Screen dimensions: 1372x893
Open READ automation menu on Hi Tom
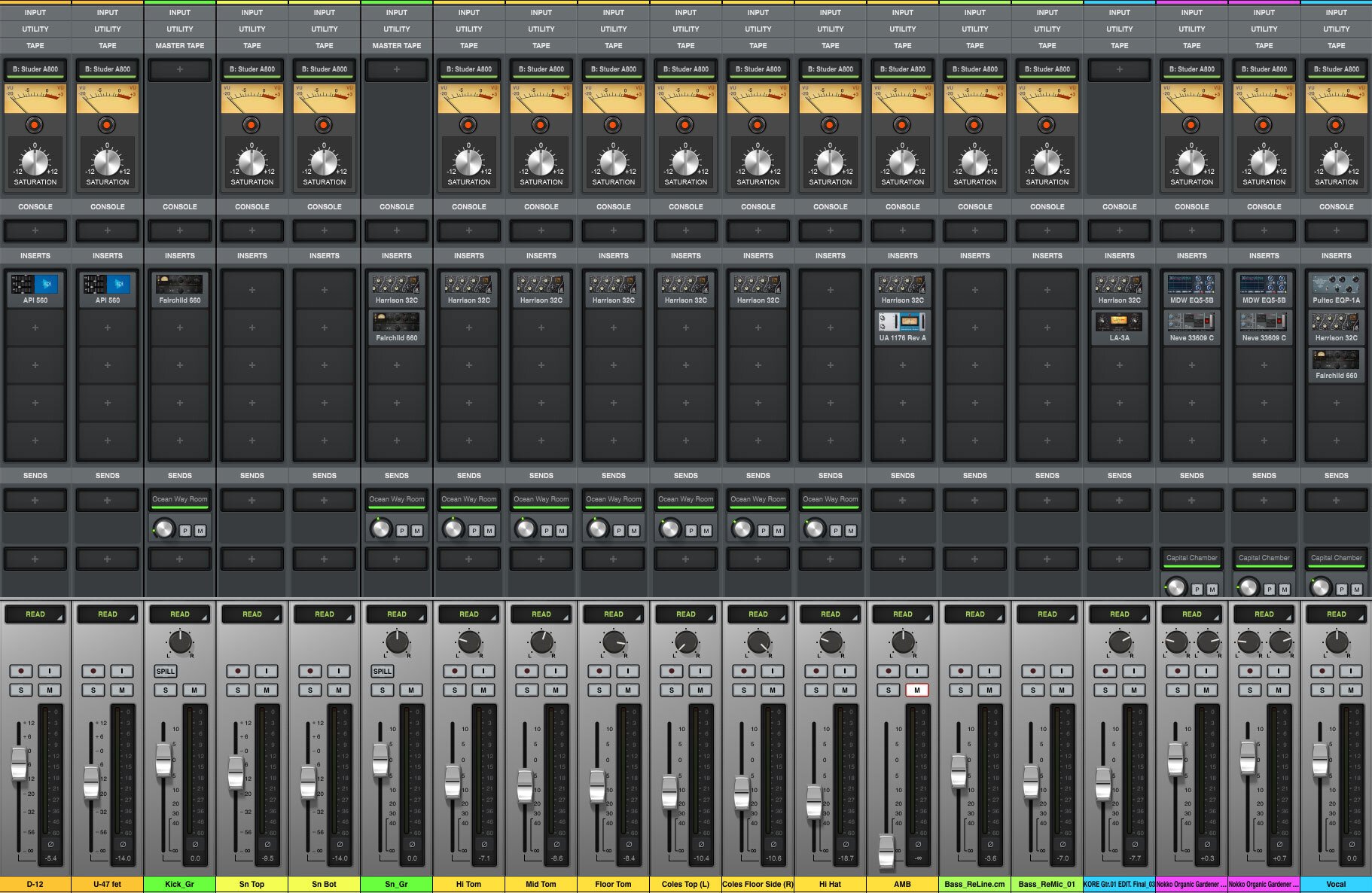tap(468, 614)
